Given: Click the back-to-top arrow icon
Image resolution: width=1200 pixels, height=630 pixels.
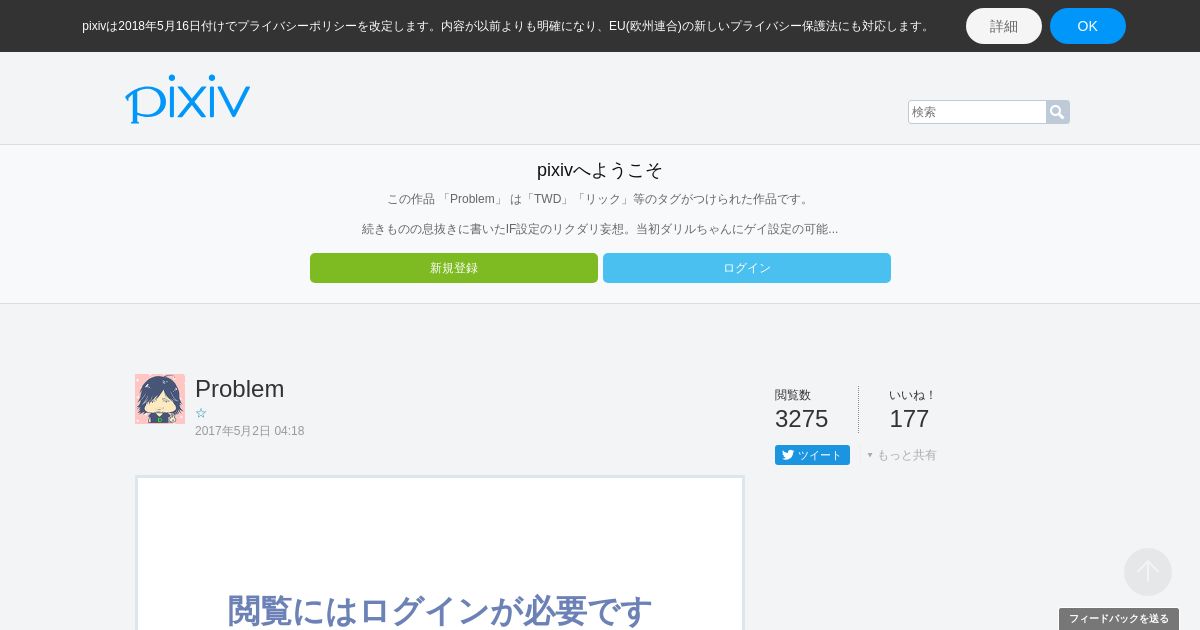Looking at the screenshot, I should tap(1148, 572).
